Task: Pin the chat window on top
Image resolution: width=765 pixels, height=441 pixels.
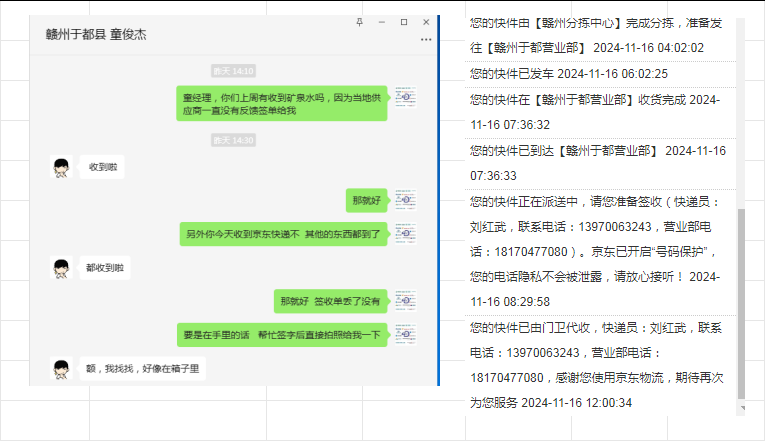Action: coord(360,22)
